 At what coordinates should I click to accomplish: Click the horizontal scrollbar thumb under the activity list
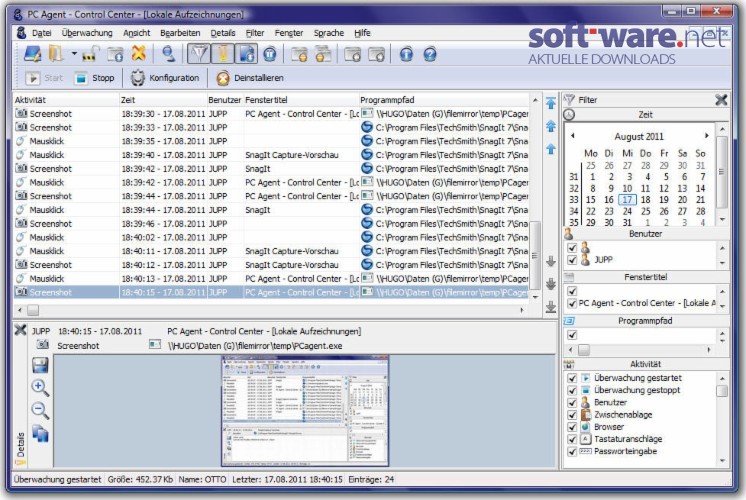coord(33,310)
